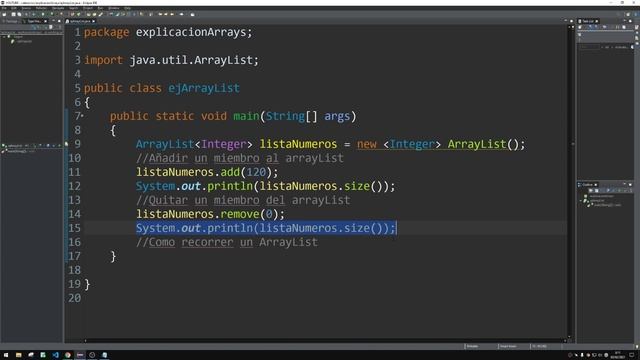
Task: Maximize the Package Explorer view
Action: (x=59, y=21)
